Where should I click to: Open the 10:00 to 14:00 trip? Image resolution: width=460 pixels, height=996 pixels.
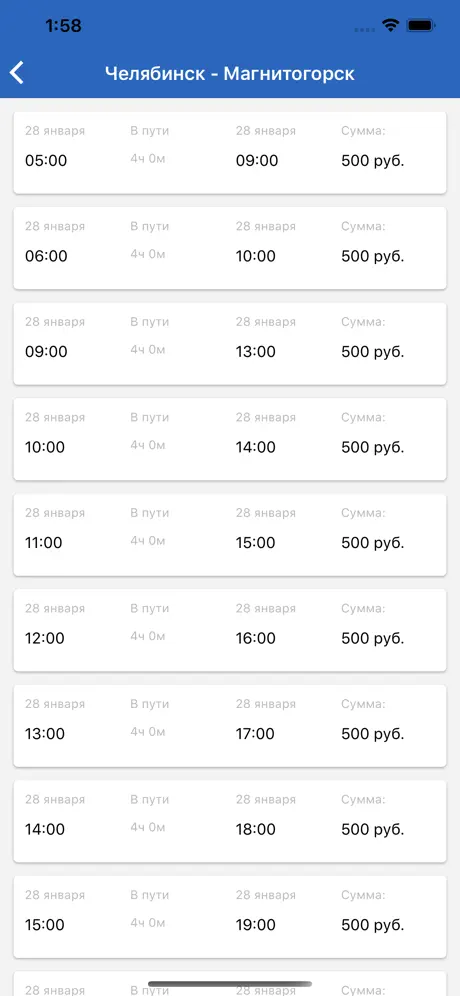tap(230, 439)
